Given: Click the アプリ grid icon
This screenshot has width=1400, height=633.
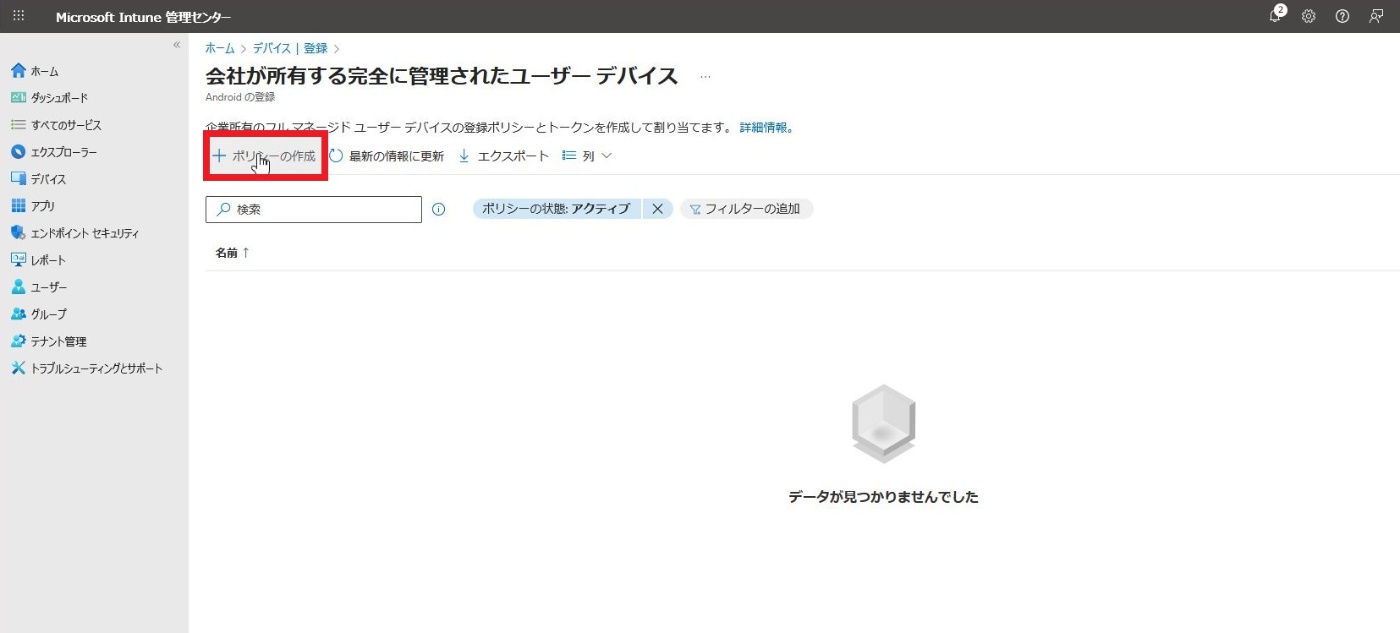Looking at the screenshot, I should click(18, 206).
